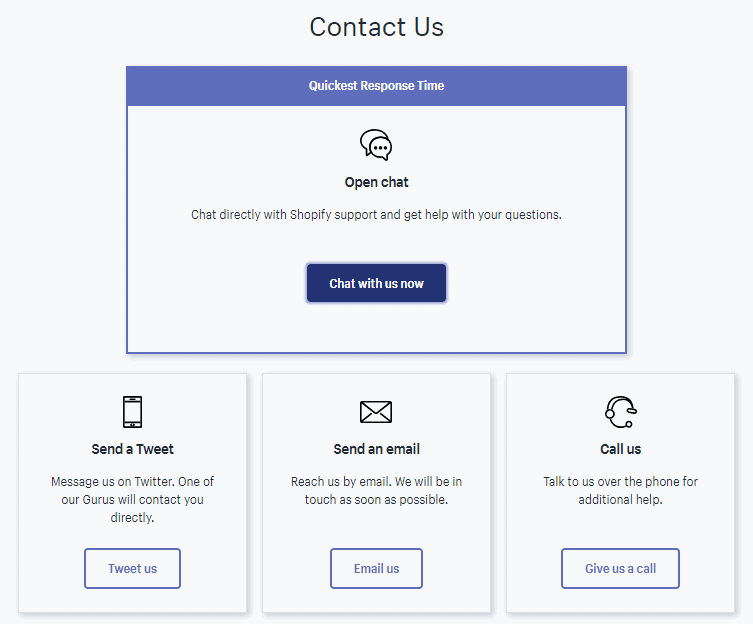753x624 pixels.
Task: Click the Tweet us button
Action: point(133,568)
